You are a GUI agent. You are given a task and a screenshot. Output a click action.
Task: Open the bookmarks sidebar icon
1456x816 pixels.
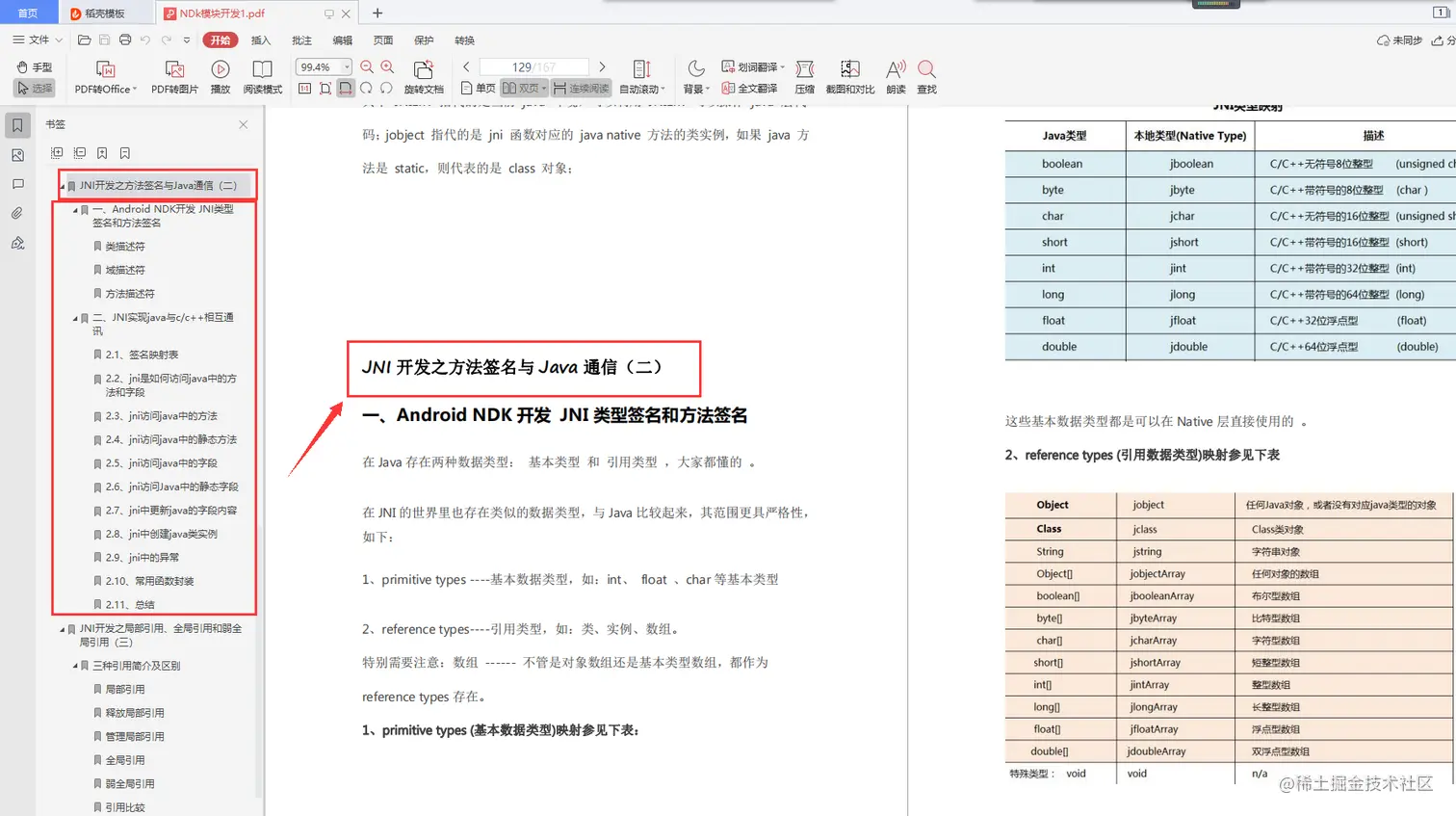pos(17,125)
